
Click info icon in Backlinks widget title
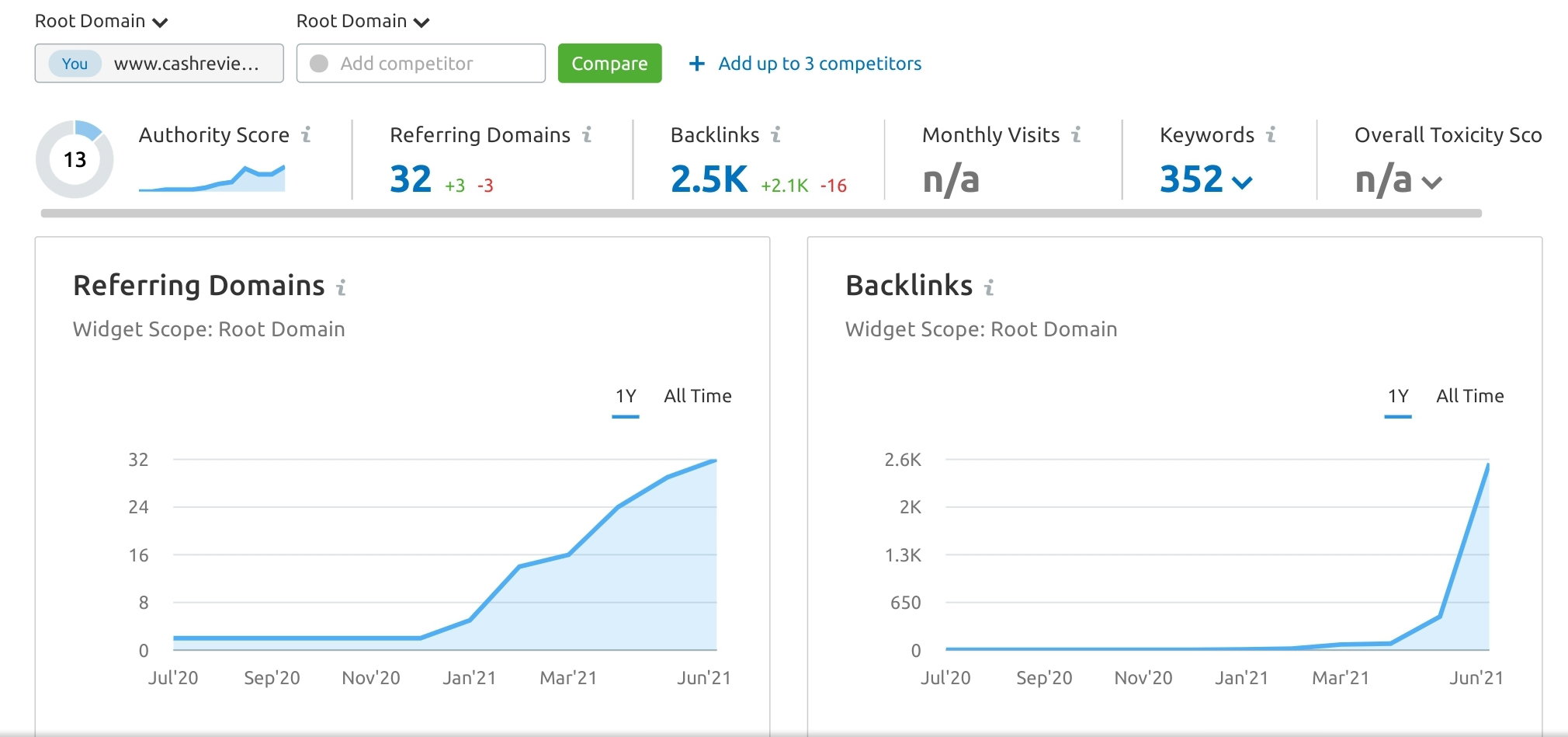(989, 288)
